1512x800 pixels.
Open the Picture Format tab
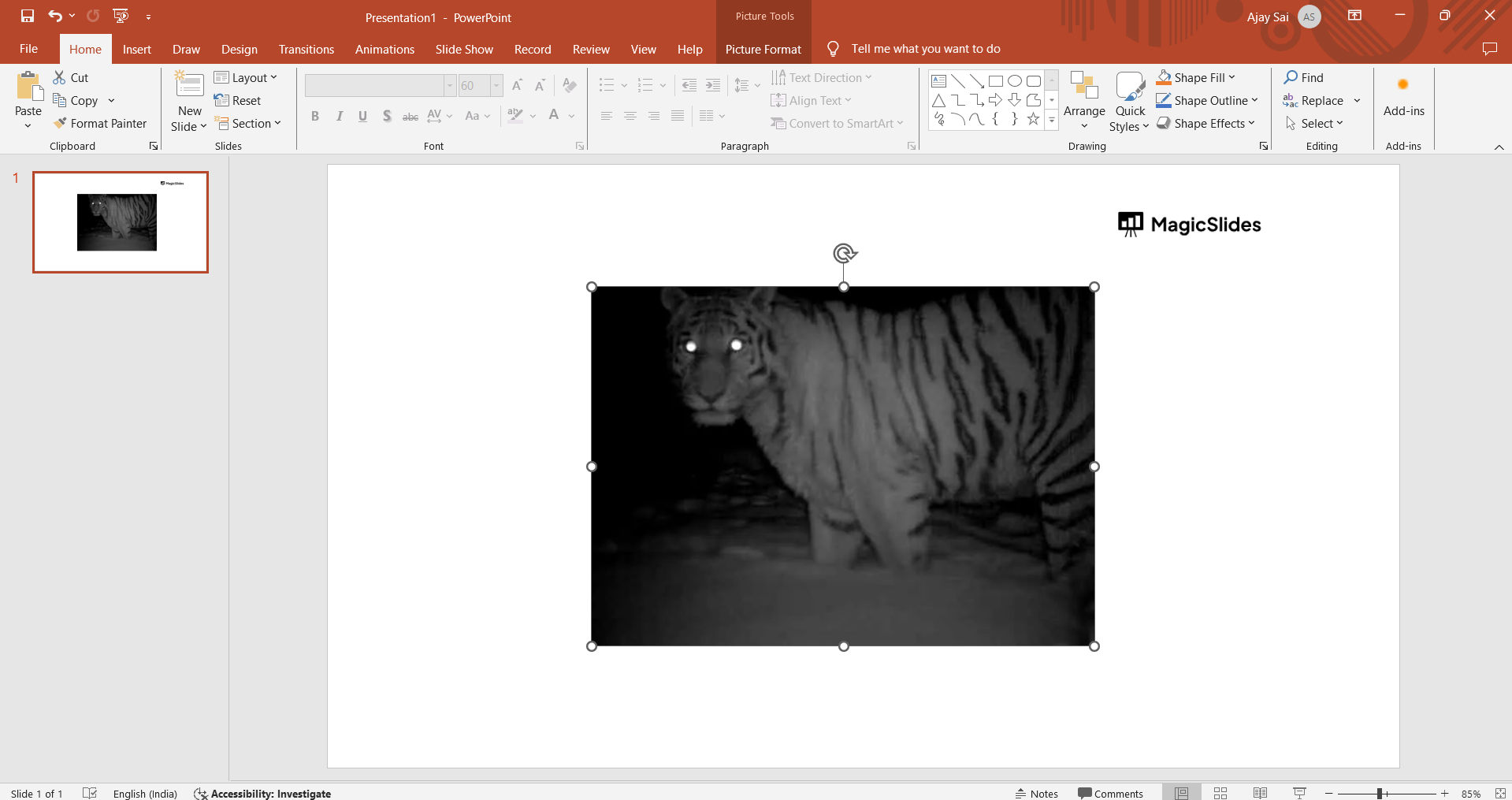pyautogui.click(x=763, y=49)
